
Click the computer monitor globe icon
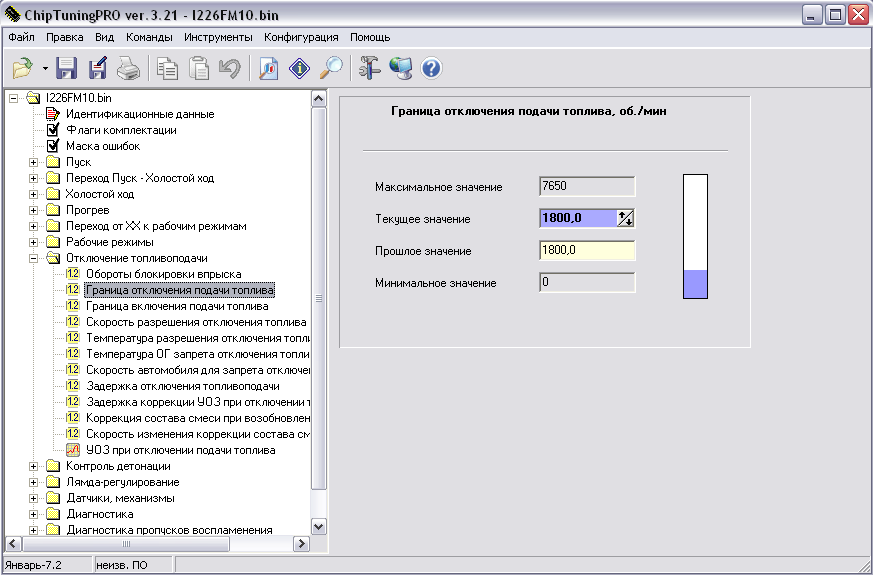pyautogui.click(x=400, y=68)
